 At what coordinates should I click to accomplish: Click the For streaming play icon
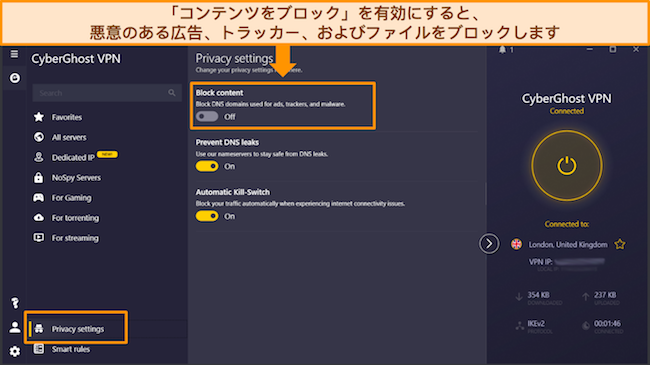pos(39,237)
